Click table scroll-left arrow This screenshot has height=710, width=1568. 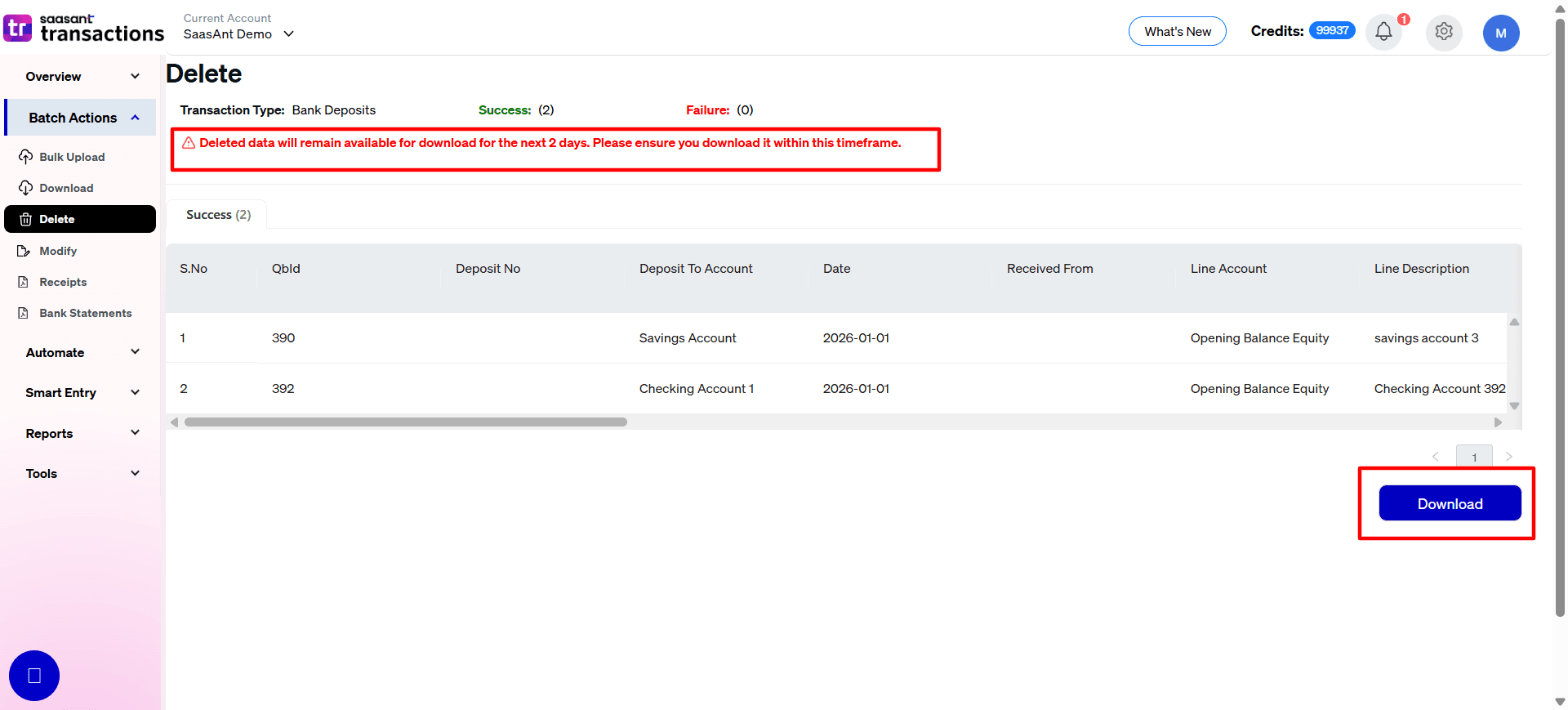point(174,422)
